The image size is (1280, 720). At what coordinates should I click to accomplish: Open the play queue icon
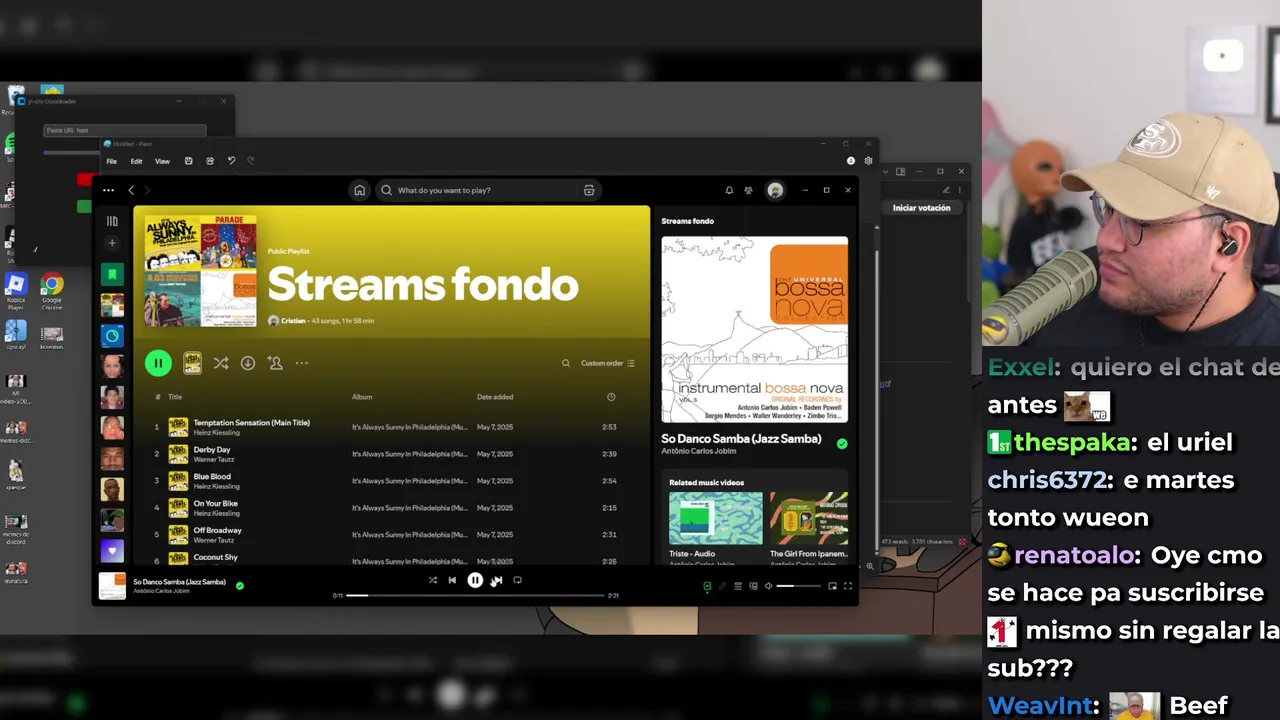[738, 586]
